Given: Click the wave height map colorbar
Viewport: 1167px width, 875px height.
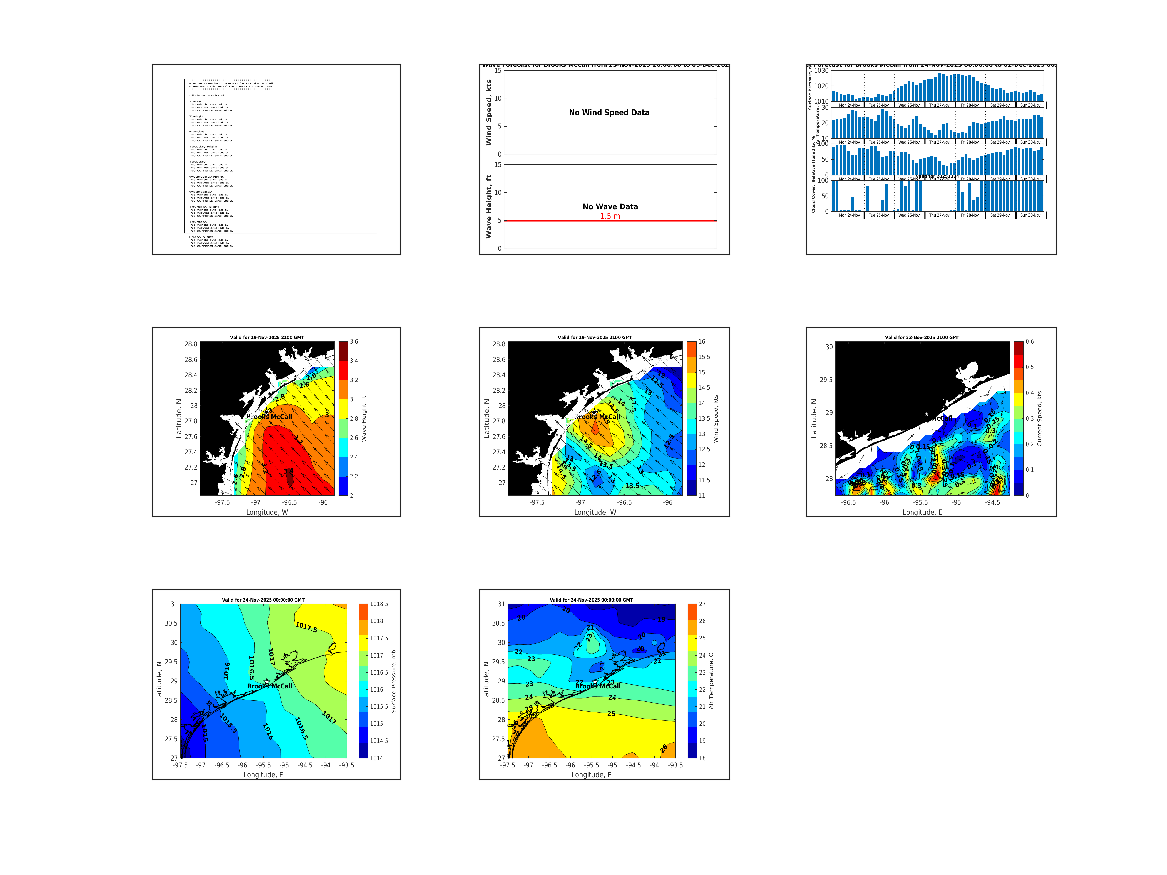Looking at the screenshot, I should tap(342, 418).
